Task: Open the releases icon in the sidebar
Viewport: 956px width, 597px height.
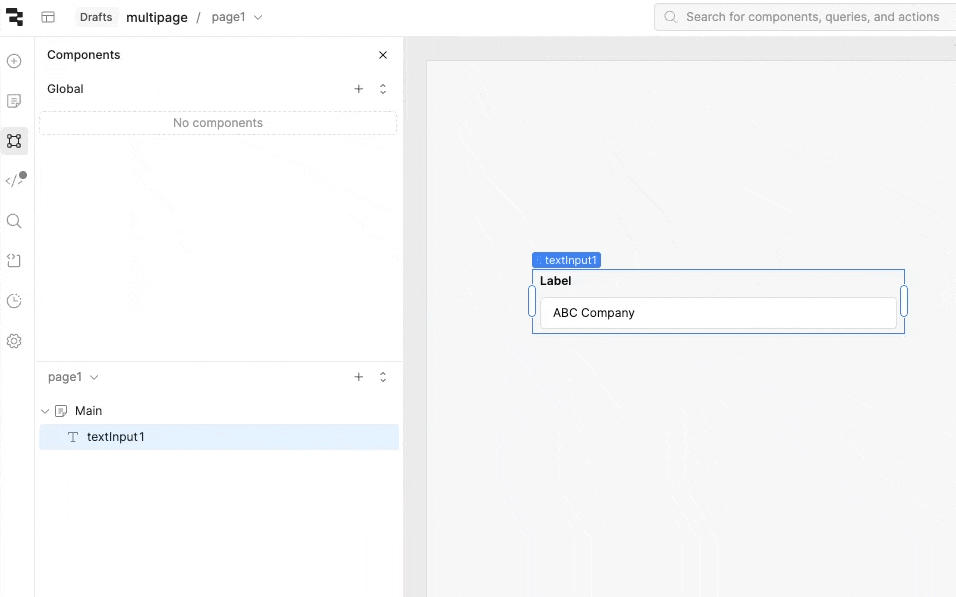Action: click(x=14, y=261)
